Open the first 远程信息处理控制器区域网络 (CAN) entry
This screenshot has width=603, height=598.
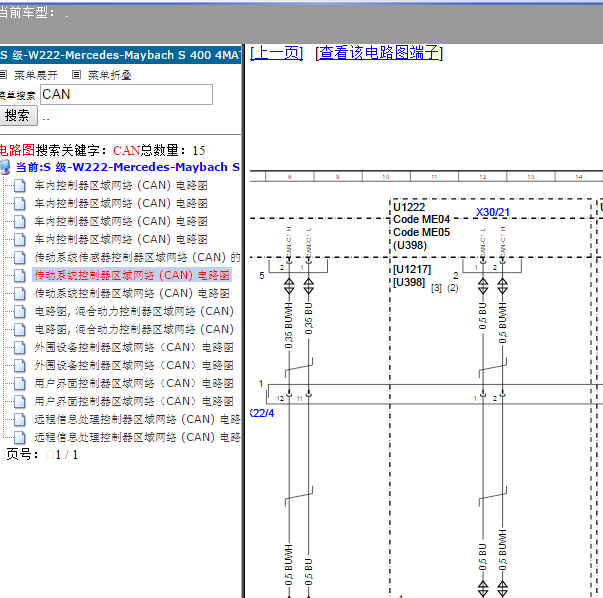(137, 419)
